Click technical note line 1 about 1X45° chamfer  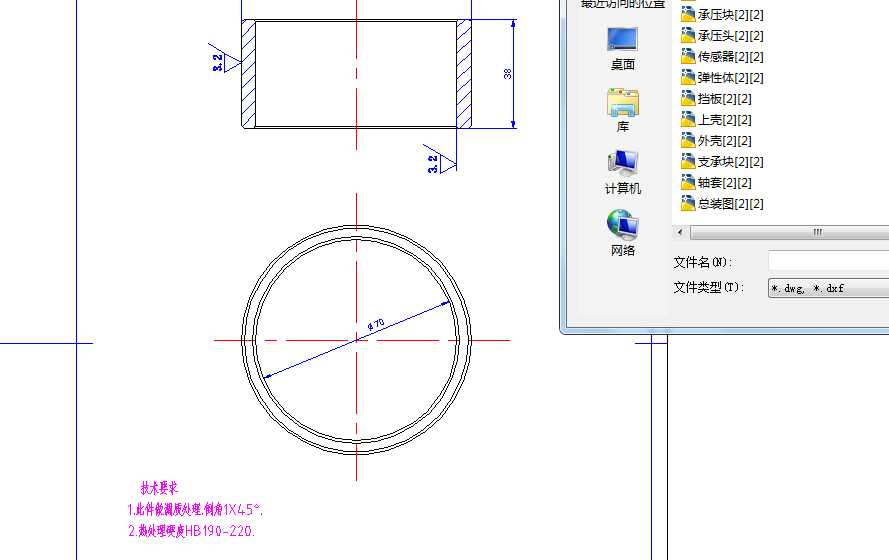pyautogui.click(x=195, y=510)
